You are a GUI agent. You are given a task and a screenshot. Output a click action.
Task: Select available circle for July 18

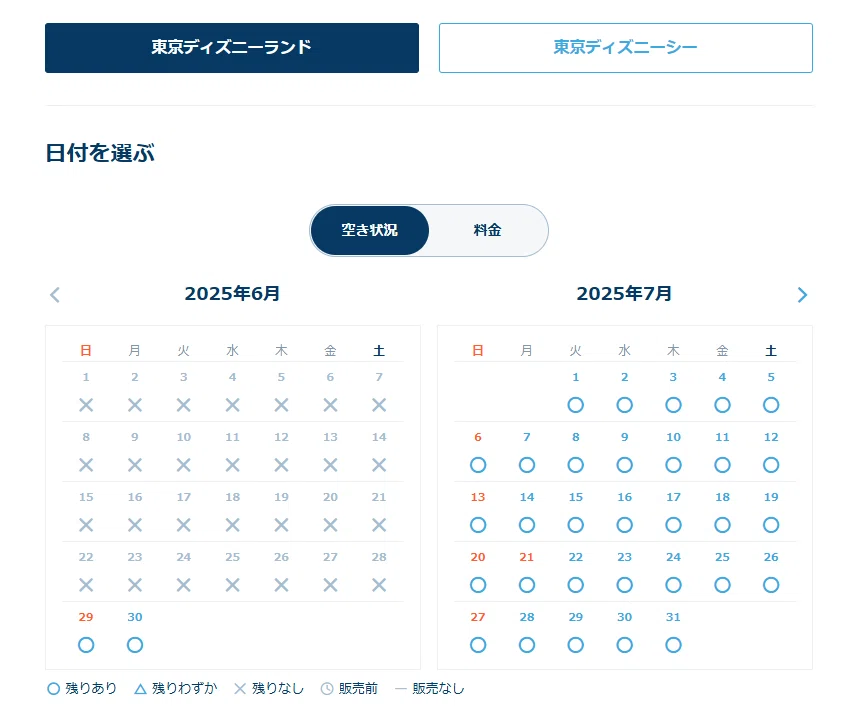723,525
